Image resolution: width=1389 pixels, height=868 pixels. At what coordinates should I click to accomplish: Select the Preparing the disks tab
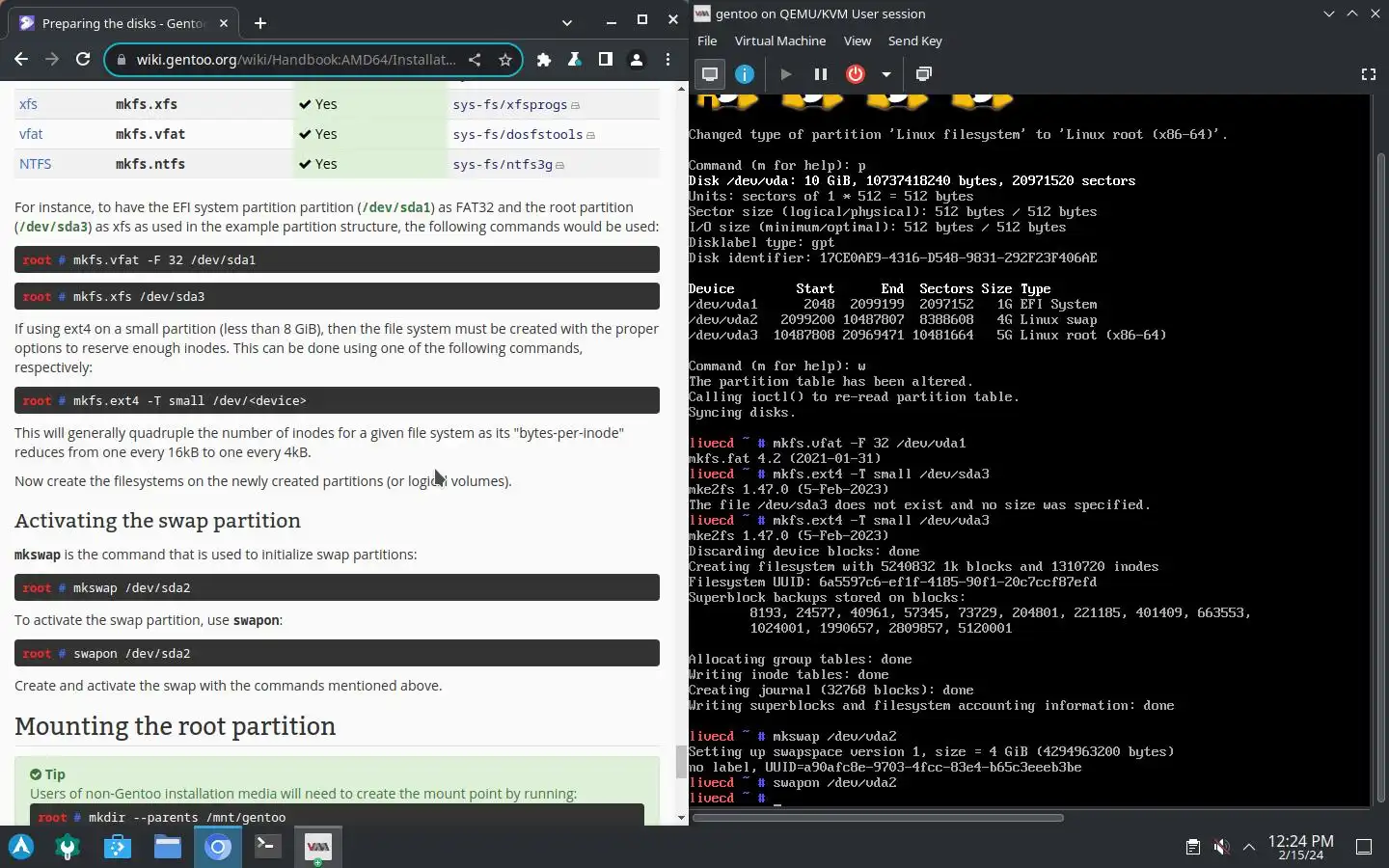[123, 23]
